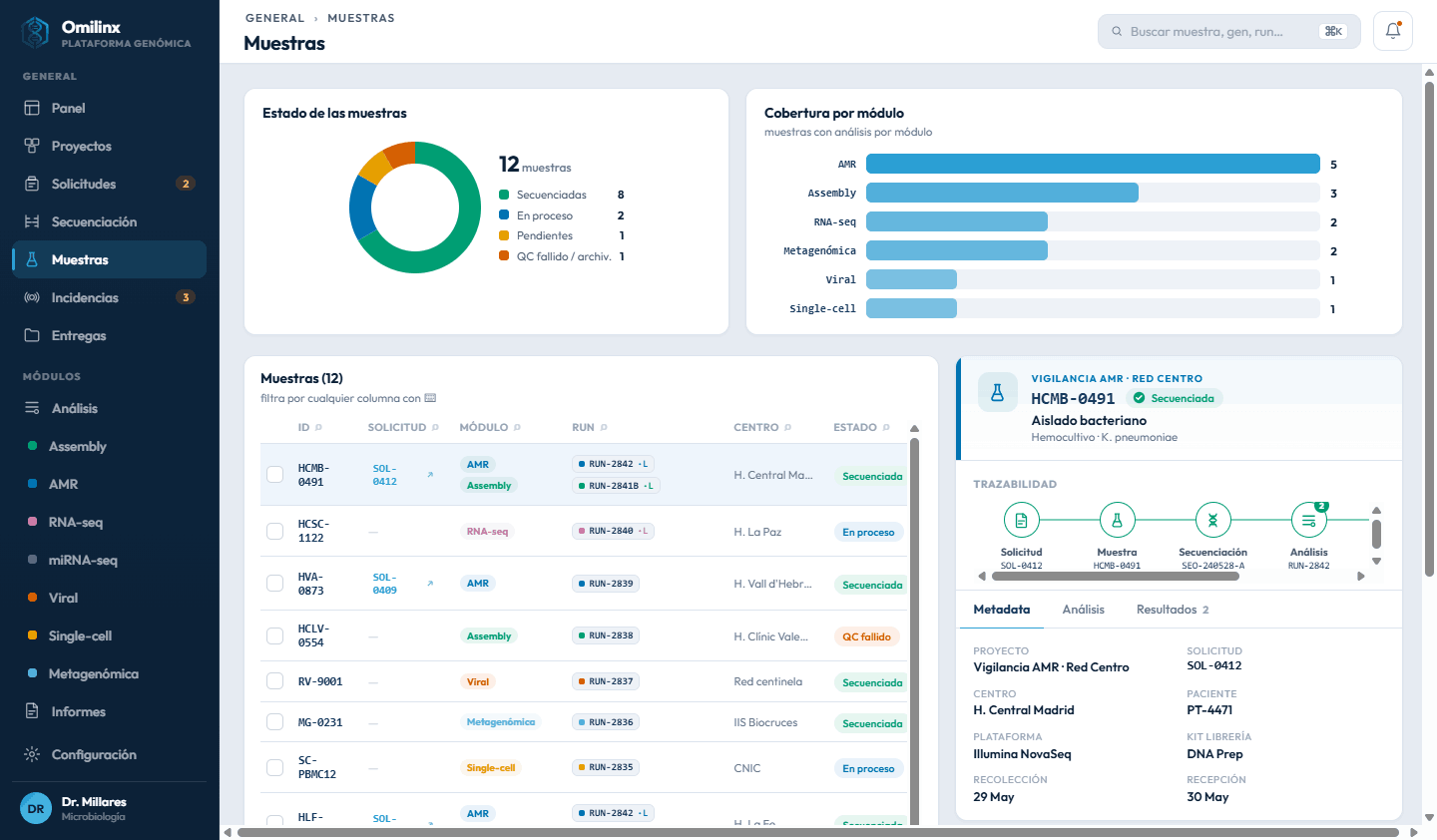Filter by RUN column search icon
The image size is (1437, 840).
click(604, 427)
